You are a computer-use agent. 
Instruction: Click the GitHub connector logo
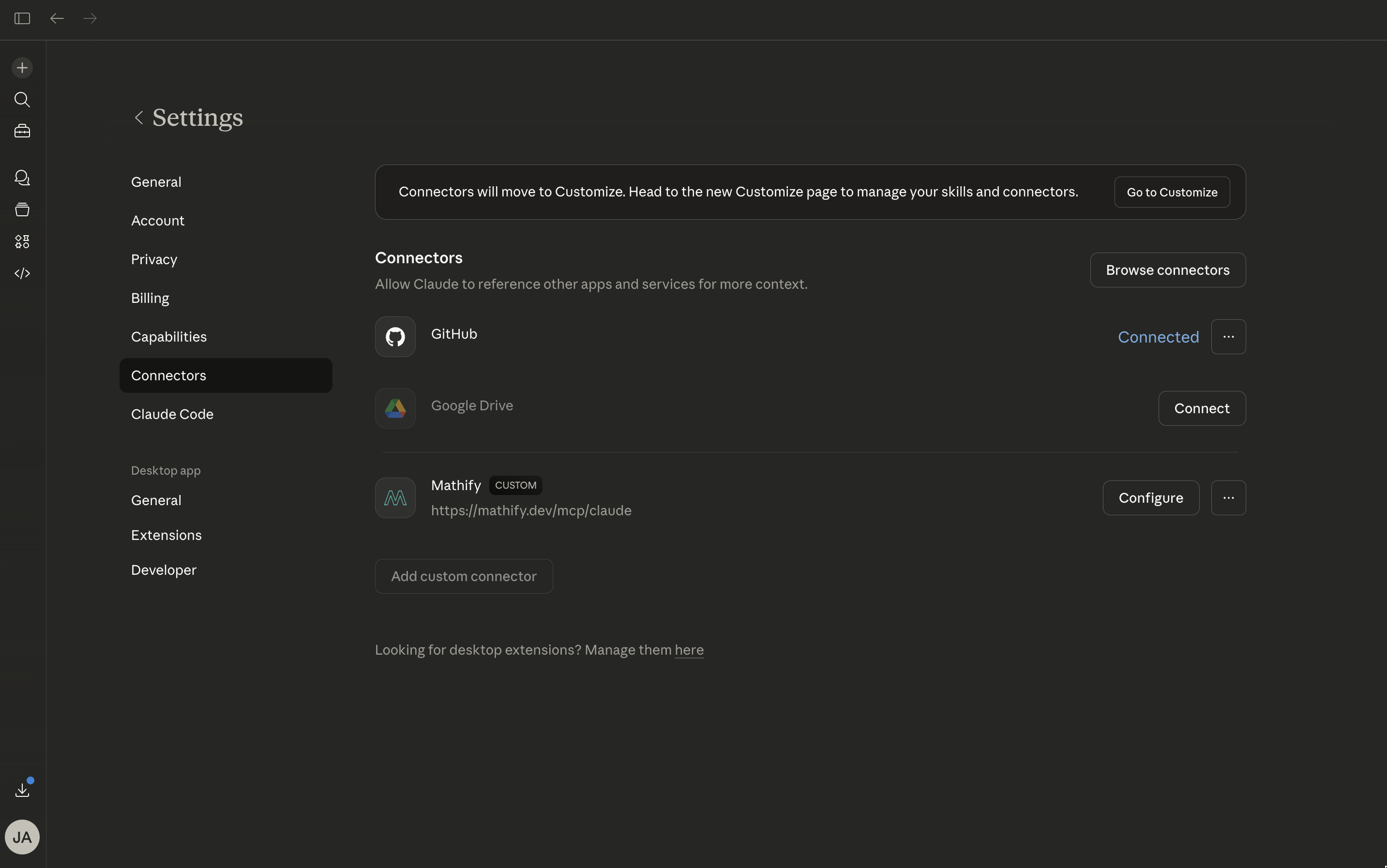tap(395, 336)
